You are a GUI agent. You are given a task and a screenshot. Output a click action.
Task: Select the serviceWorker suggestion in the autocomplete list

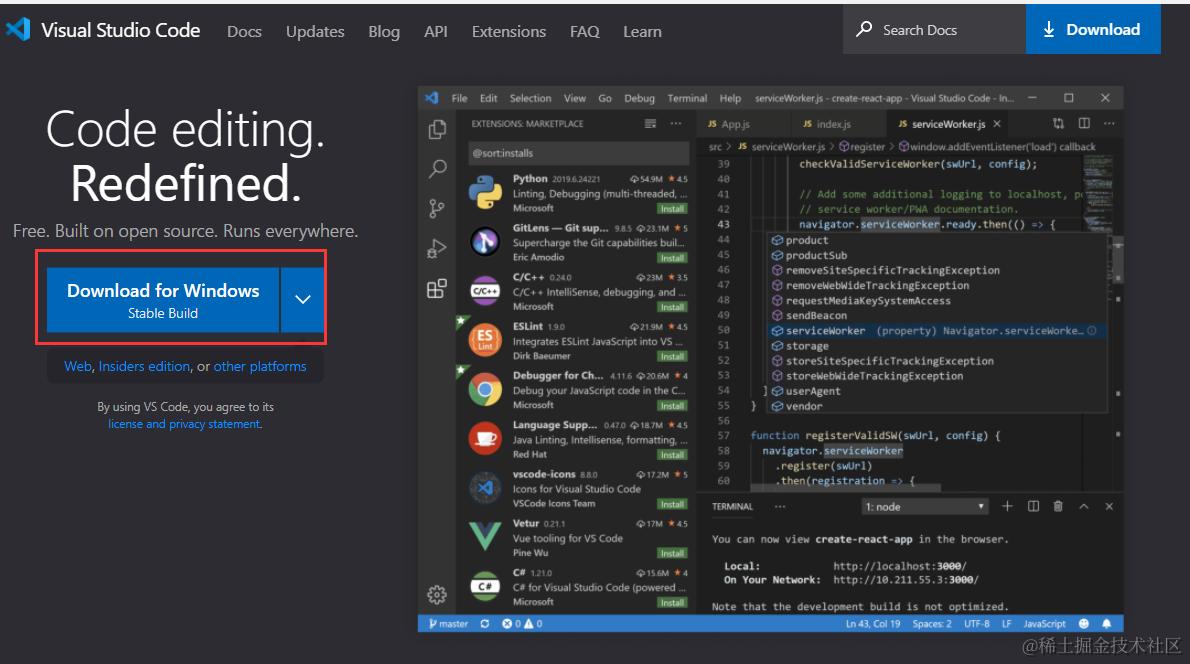pos(935,331)
